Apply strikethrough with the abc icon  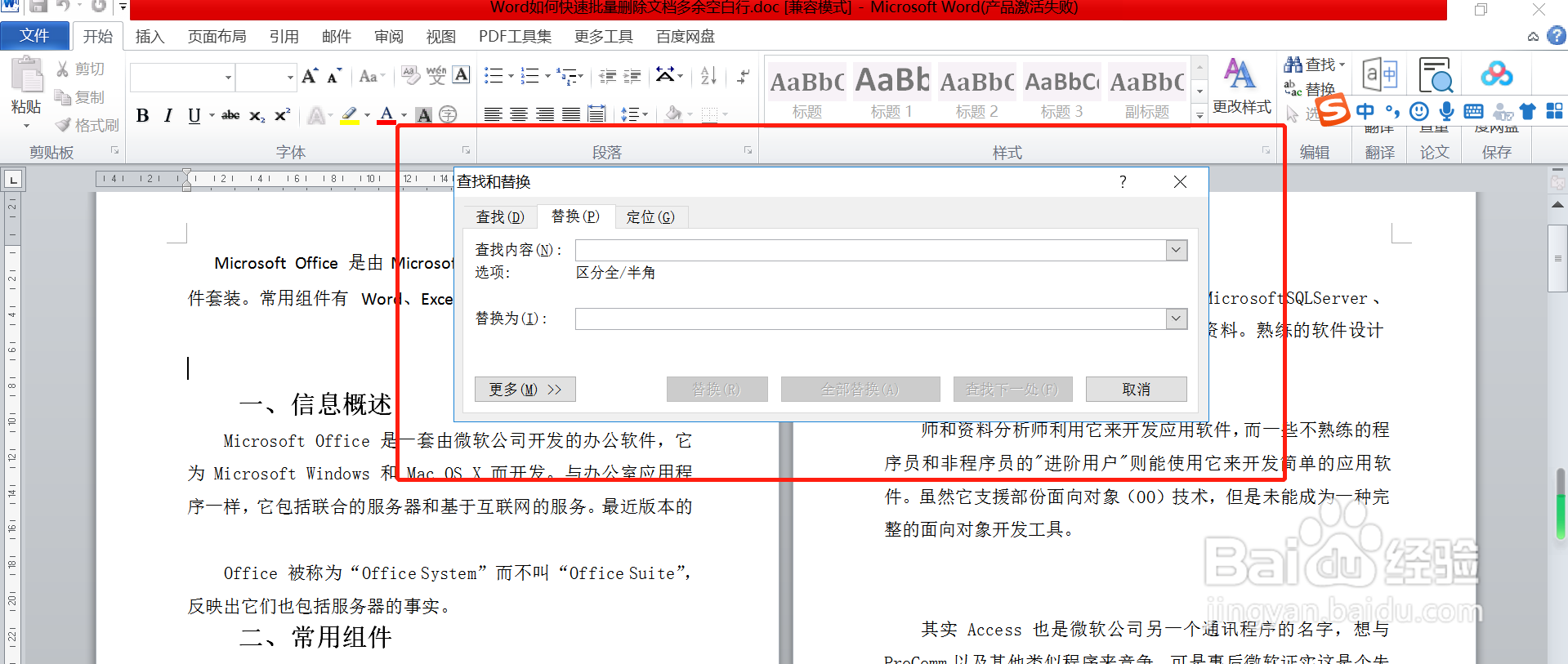(x=230, y=115)
